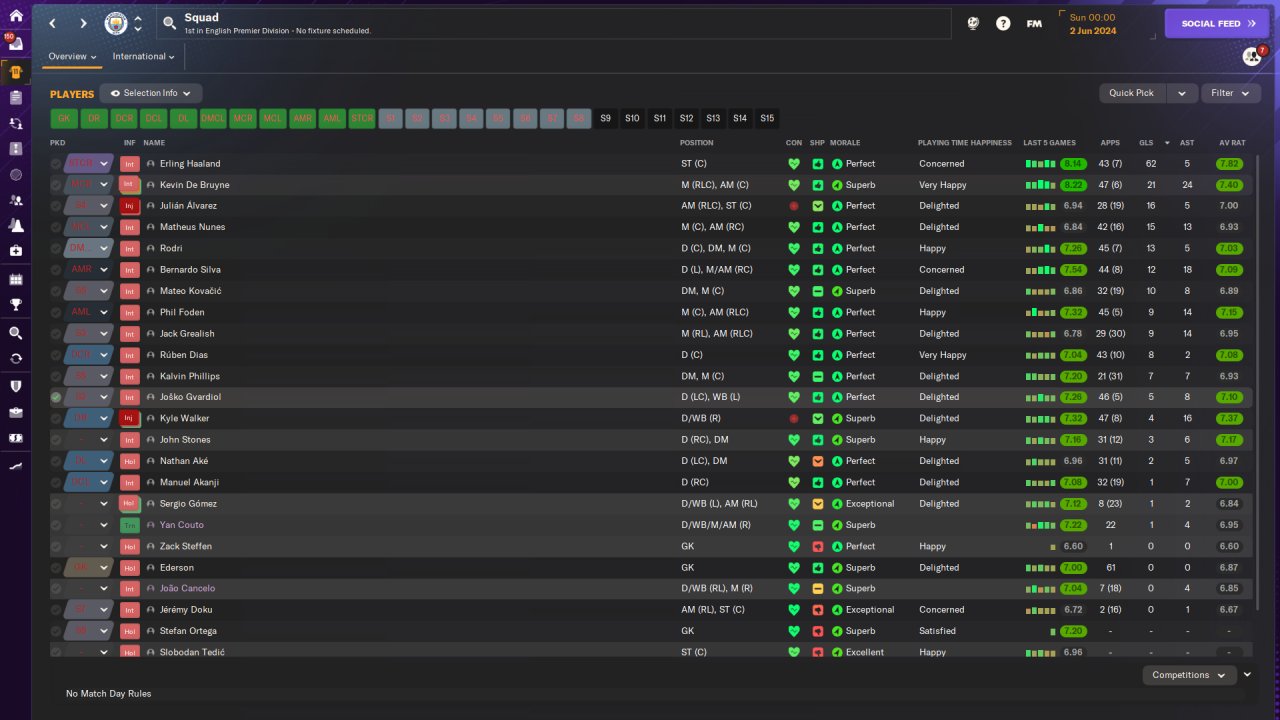1280x720 pixels.
Task: Open the Filter dropdown
Action: point(1231,93)
